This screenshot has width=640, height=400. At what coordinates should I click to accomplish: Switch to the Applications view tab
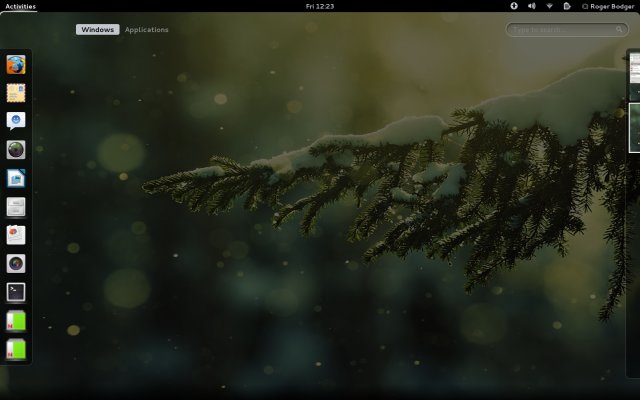(x=147, y=29)
